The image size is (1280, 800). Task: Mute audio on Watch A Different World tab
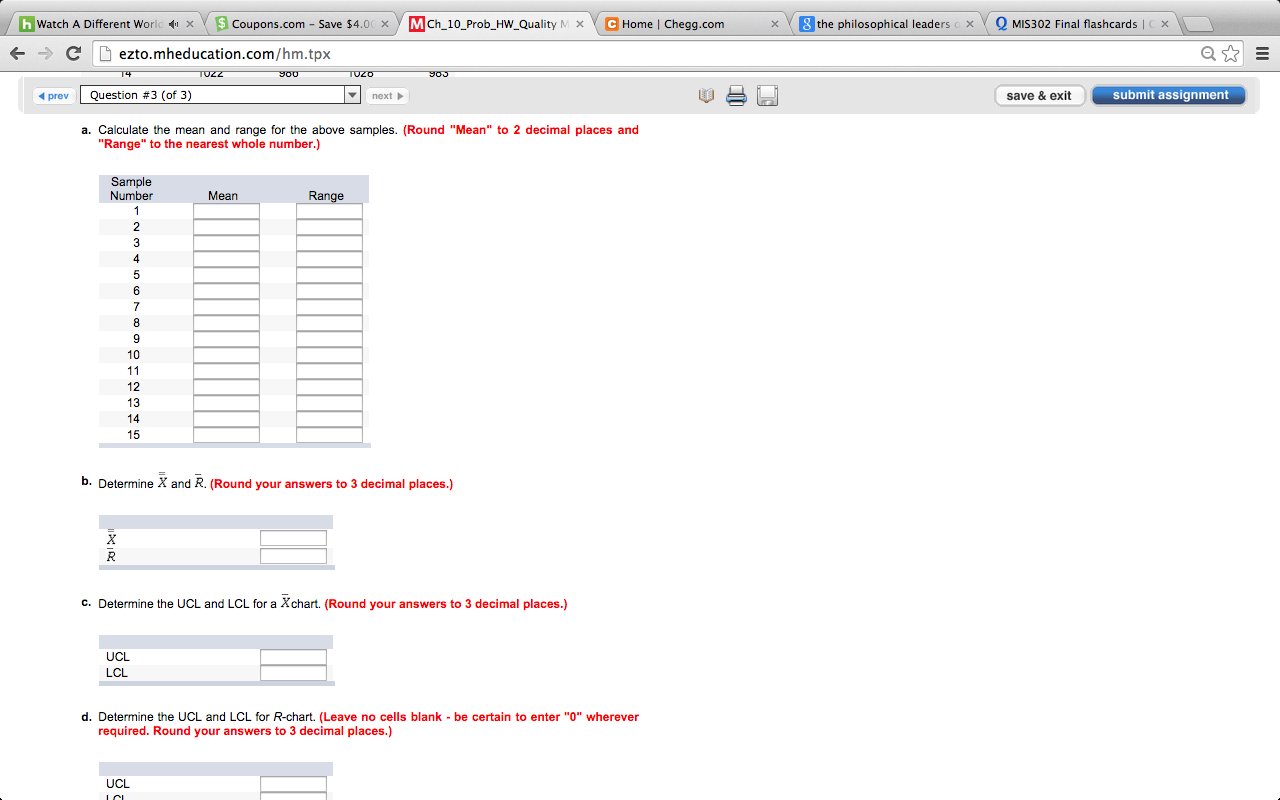pyautogui.click(x=173, y=24)
